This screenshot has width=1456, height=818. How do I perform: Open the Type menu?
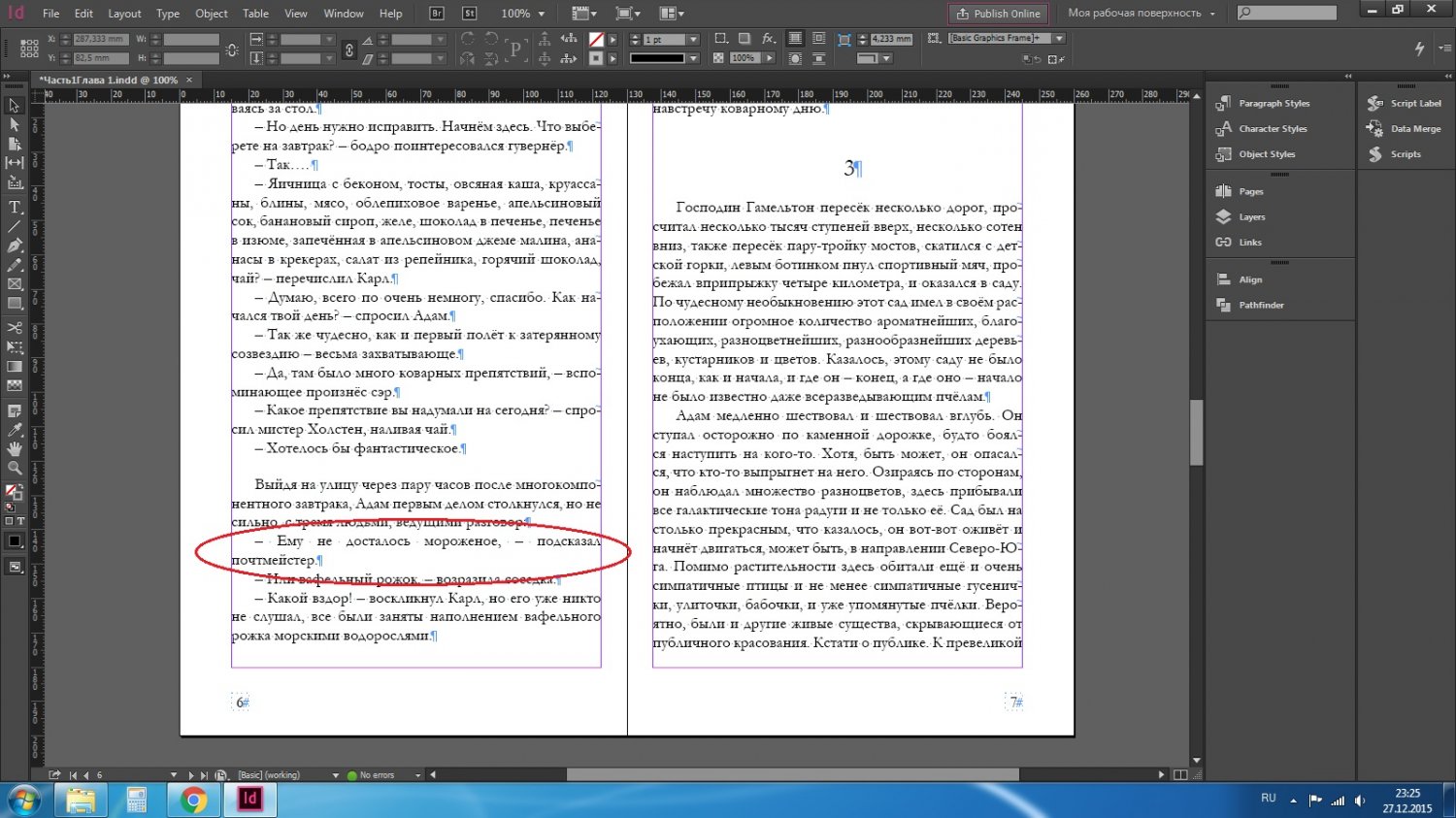pos(168,14)
